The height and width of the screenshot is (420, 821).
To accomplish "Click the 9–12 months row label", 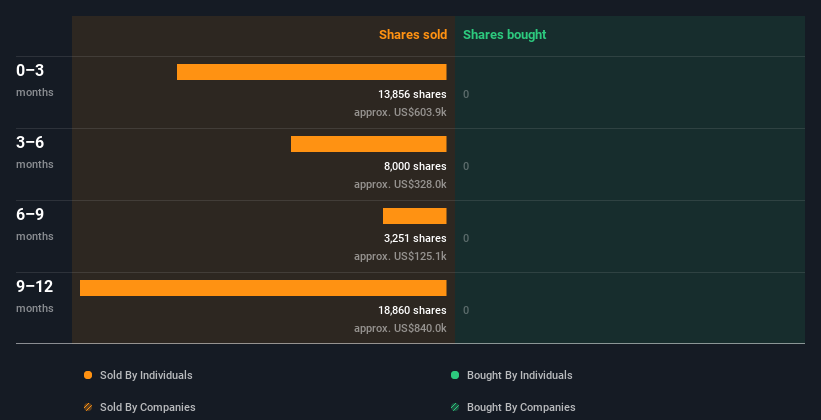I will pos(35,296).
